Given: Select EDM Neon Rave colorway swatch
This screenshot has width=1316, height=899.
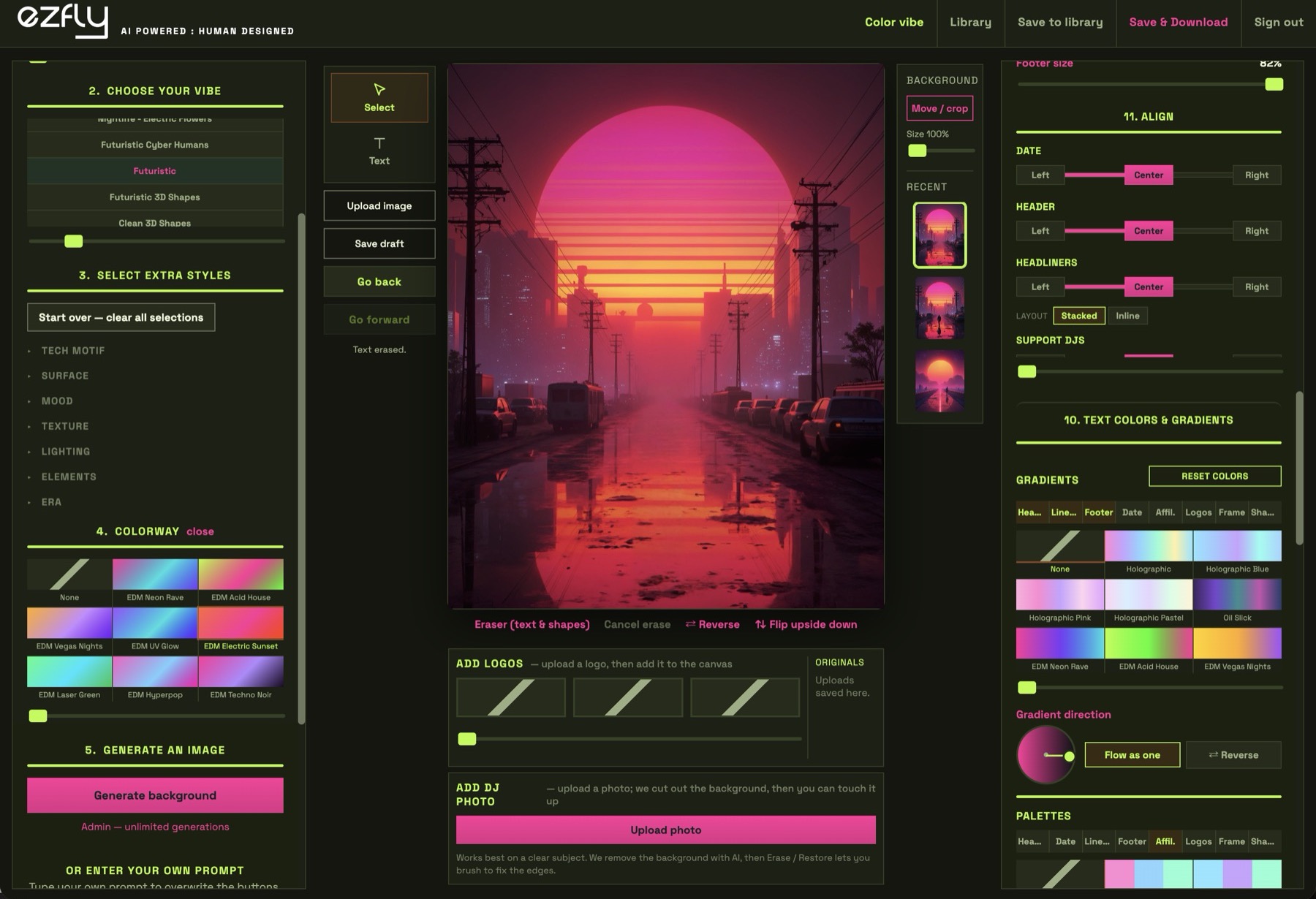Looking at the screenshot, I should pos(155,581).
